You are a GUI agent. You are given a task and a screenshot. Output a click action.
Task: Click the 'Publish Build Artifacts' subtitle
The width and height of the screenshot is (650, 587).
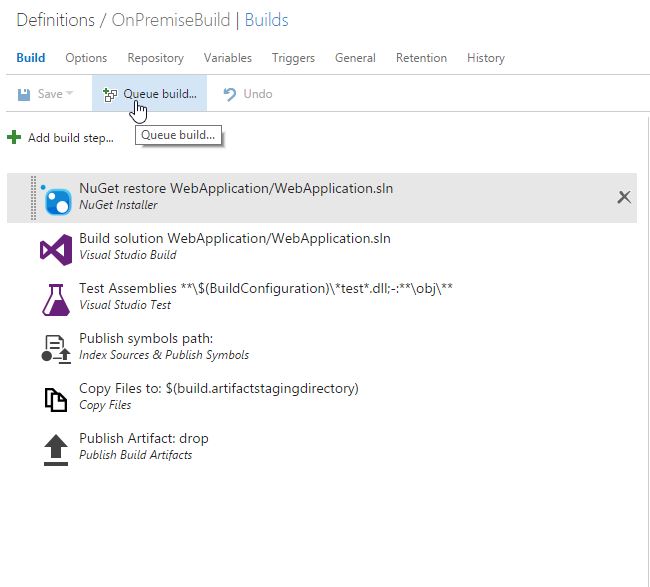pyautogui.click(x=136, y=455)
